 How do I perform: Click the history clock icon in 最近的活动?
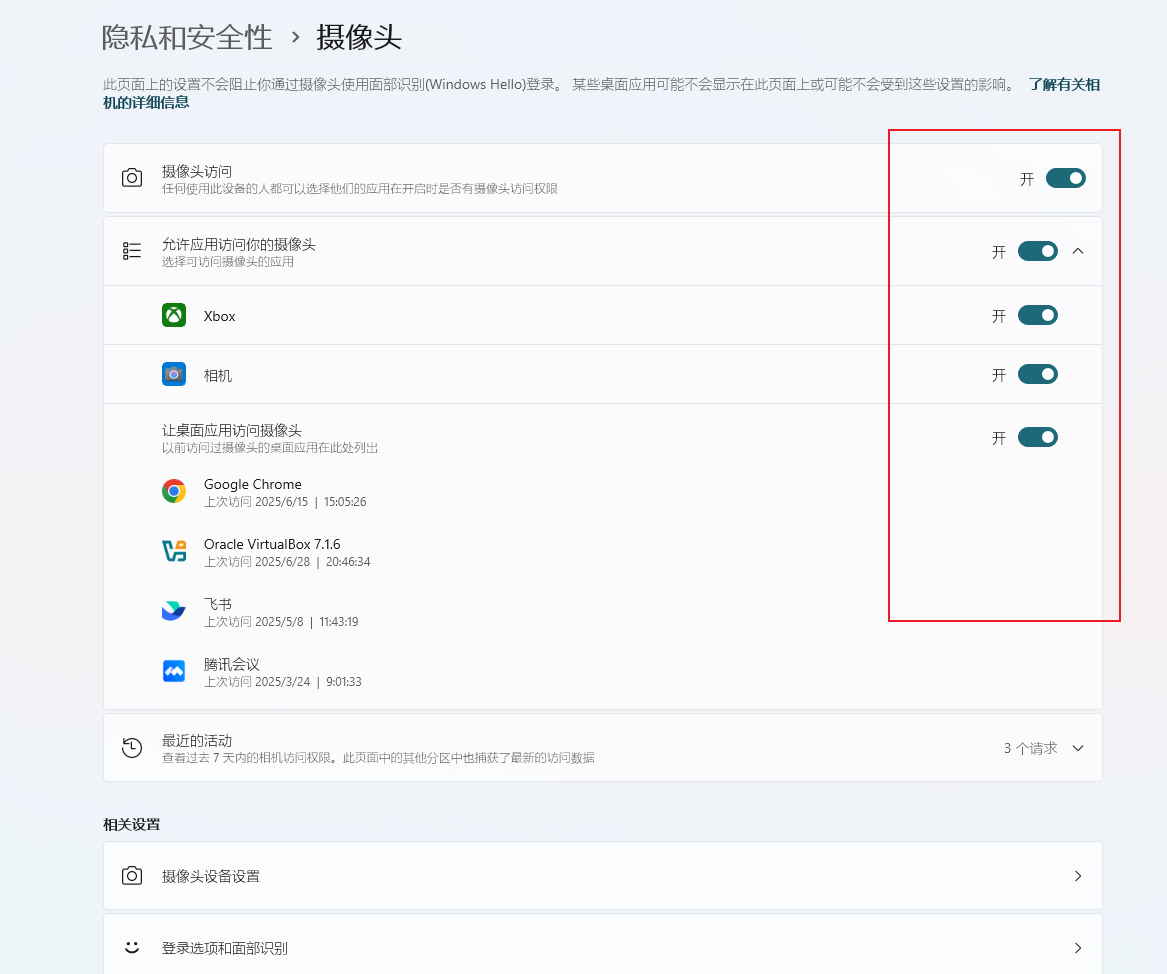(x=132, y=748)
